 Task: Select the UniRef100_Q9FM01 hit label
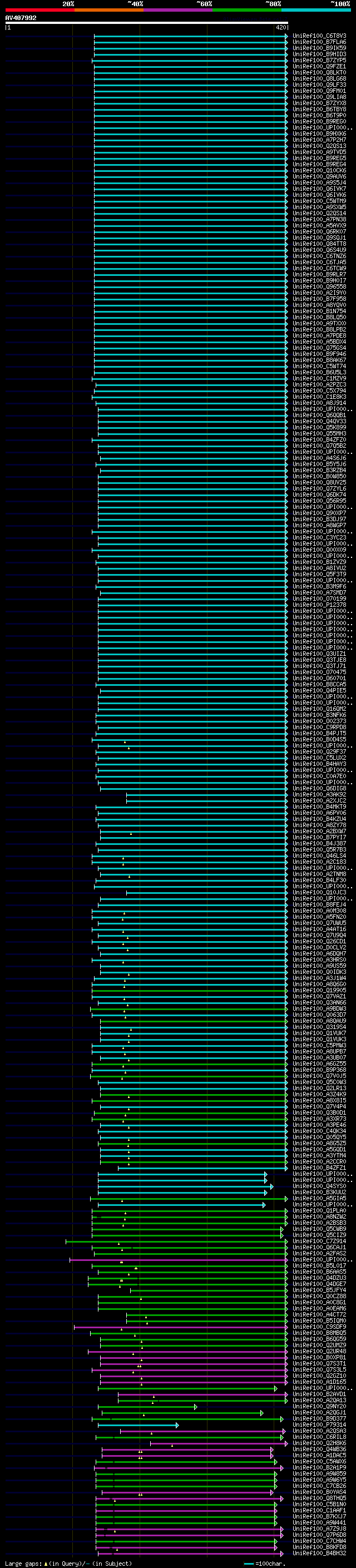coord(319,91)
